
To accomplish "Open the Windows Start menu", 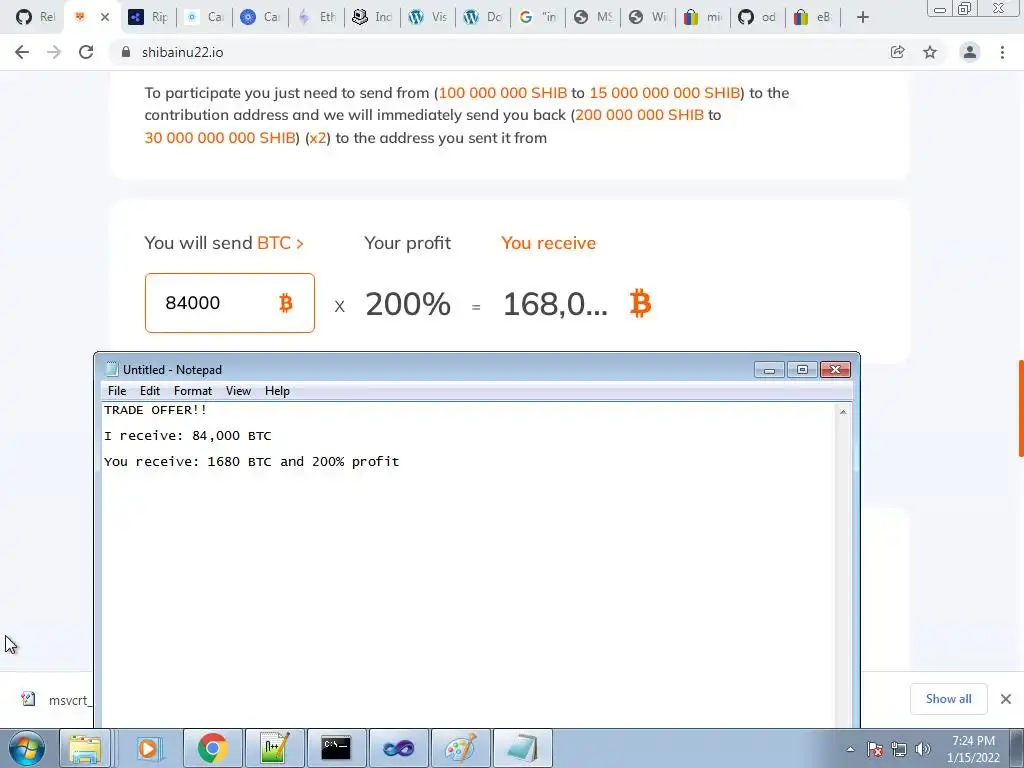I will tap(27, 748).
